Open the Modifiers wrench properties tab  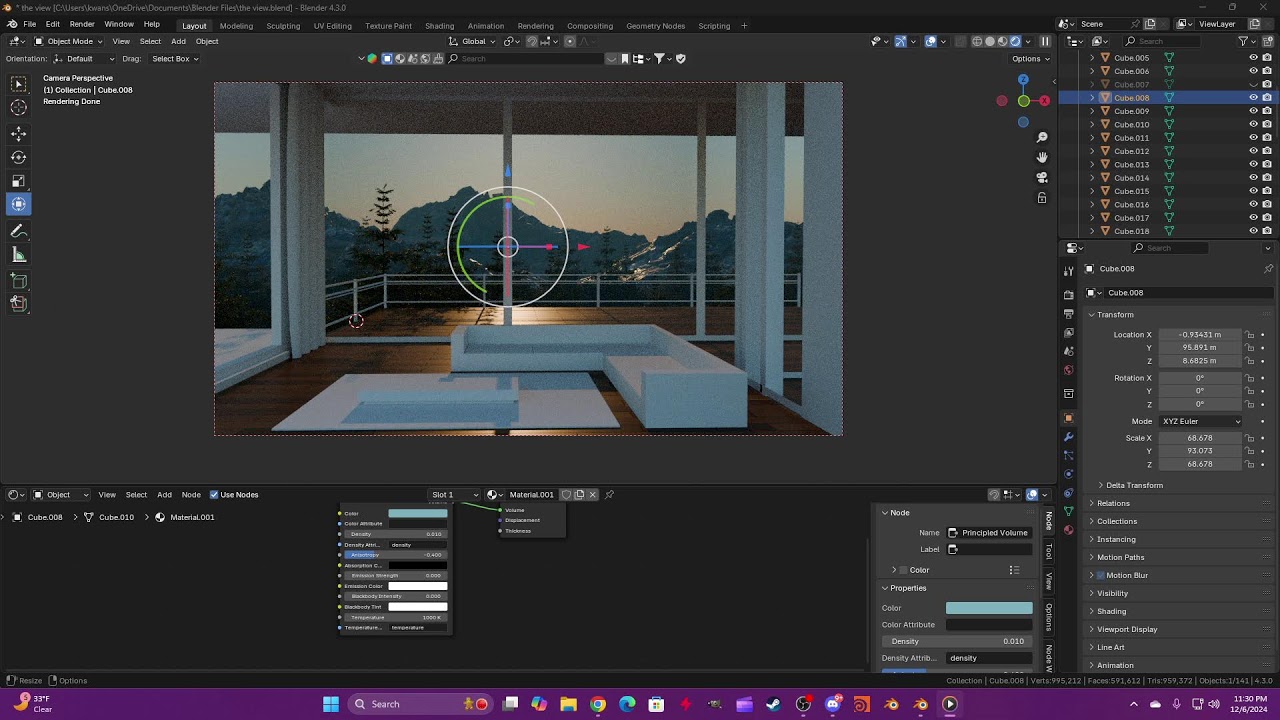click(x=1068, y=437)
